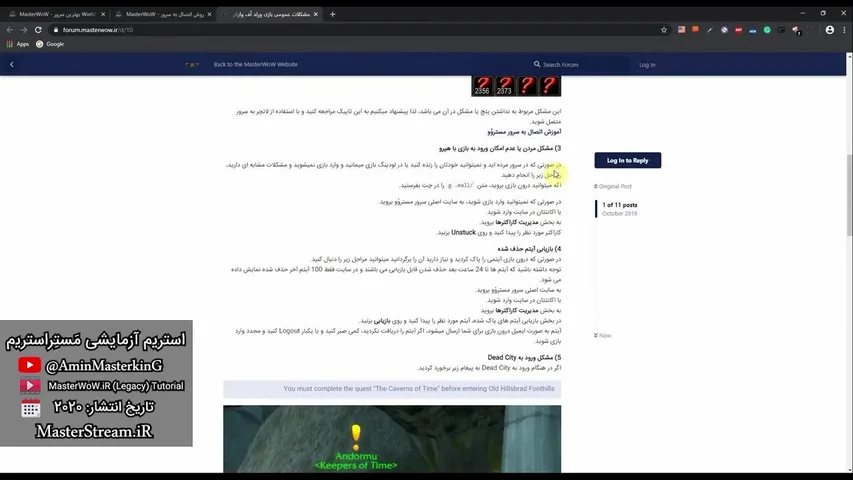
Task: Close the active forum tab
Action: click(316, 14)
